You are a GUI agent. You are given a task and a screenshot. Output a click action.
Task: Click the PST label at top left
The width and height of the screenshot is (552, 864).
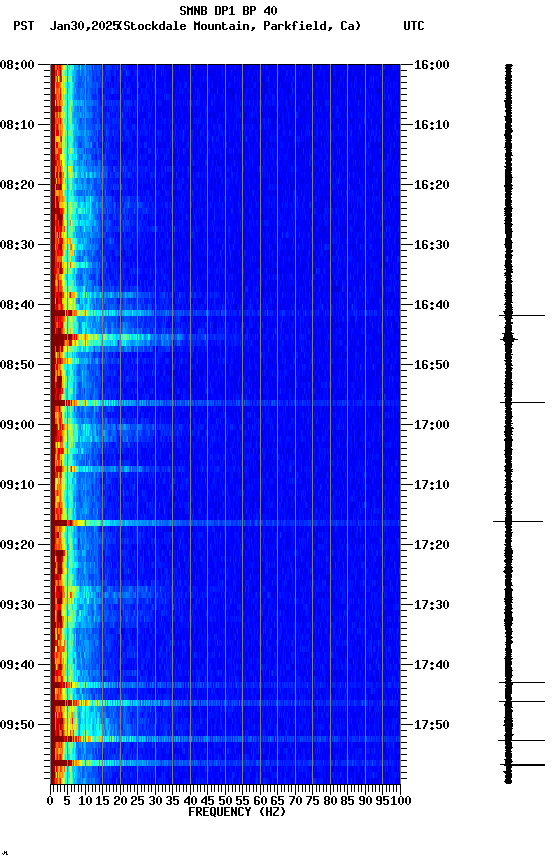(24, 26)
